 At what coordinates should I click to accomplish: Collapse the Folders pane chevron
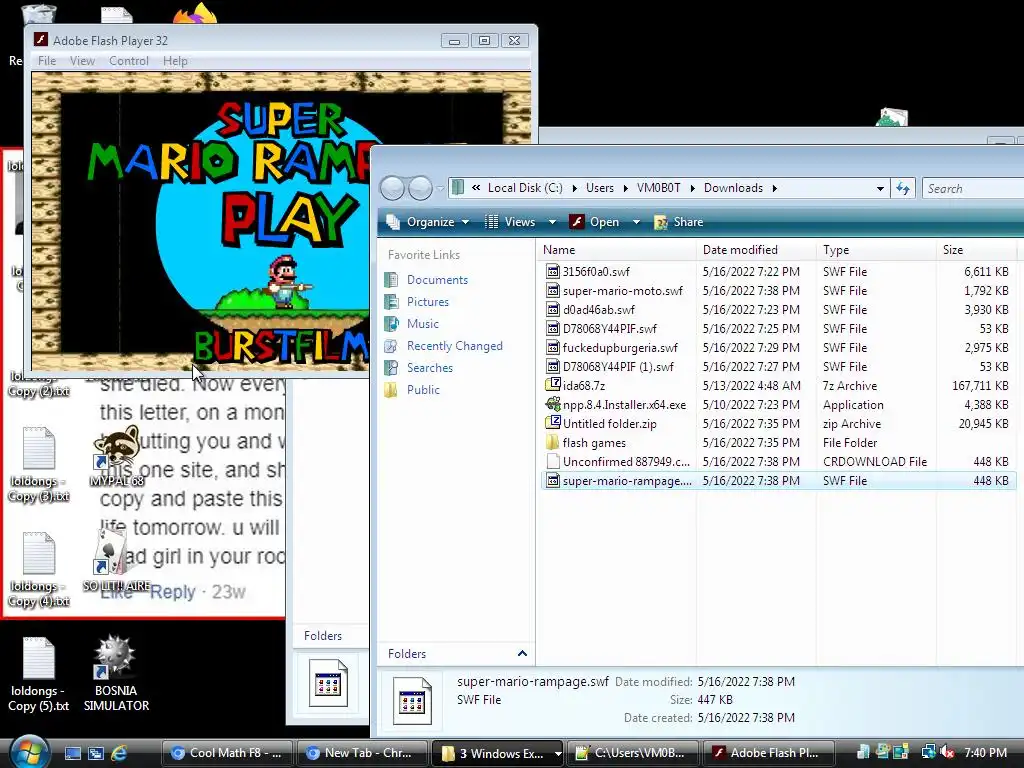(522, 654)
